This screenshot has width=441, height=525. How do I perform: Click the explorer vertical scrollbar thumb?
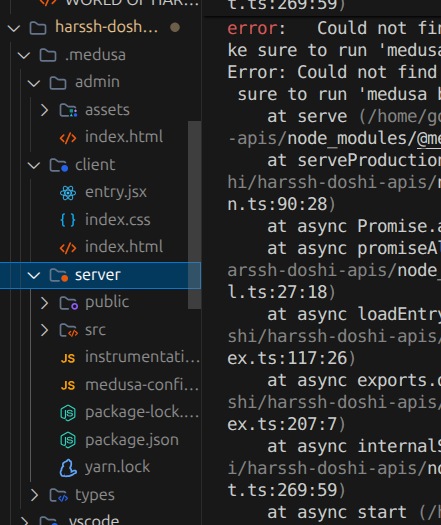click(194, 215)
